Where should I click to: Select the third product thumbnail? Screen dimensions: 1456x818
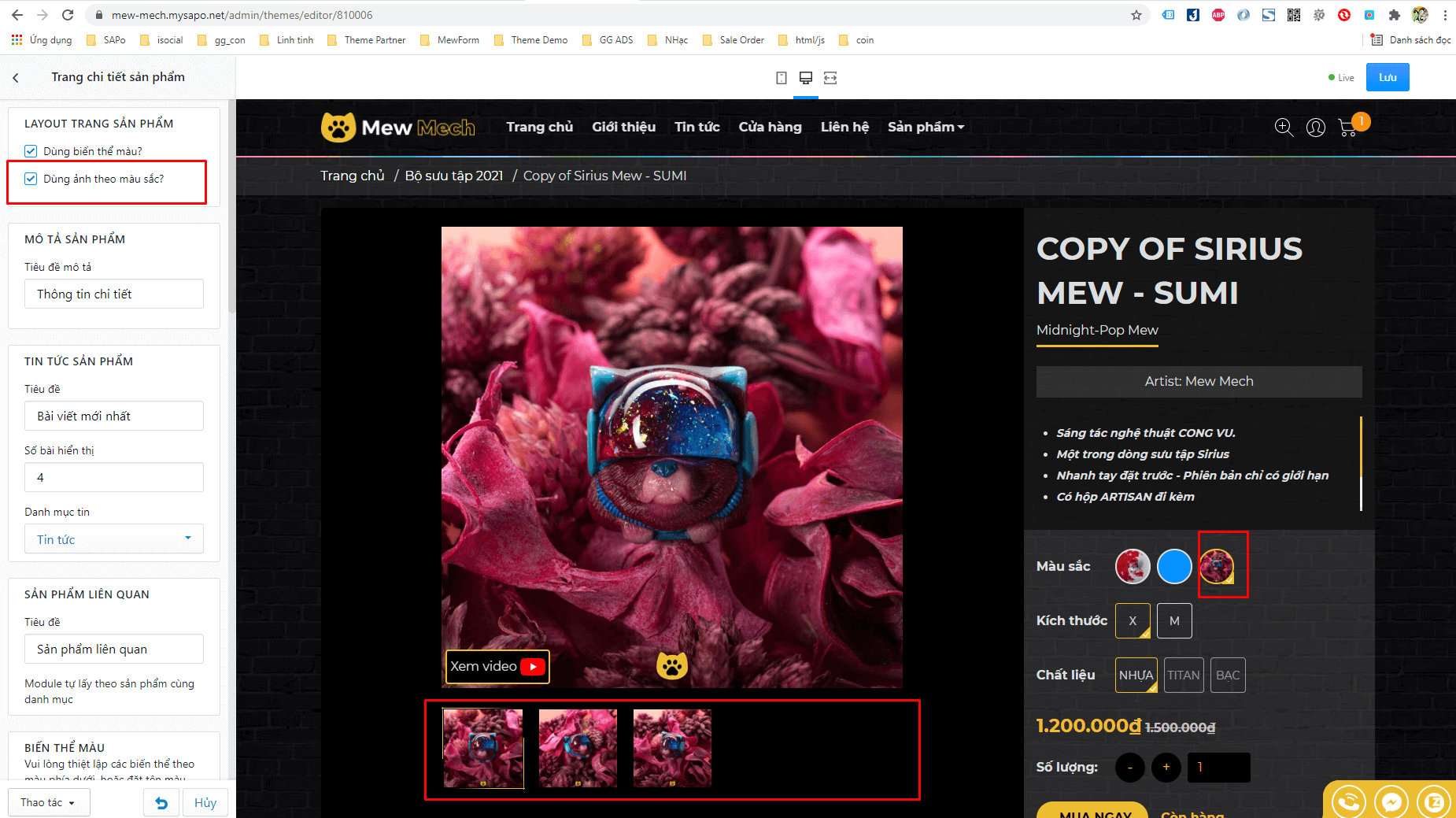(672, 749)
